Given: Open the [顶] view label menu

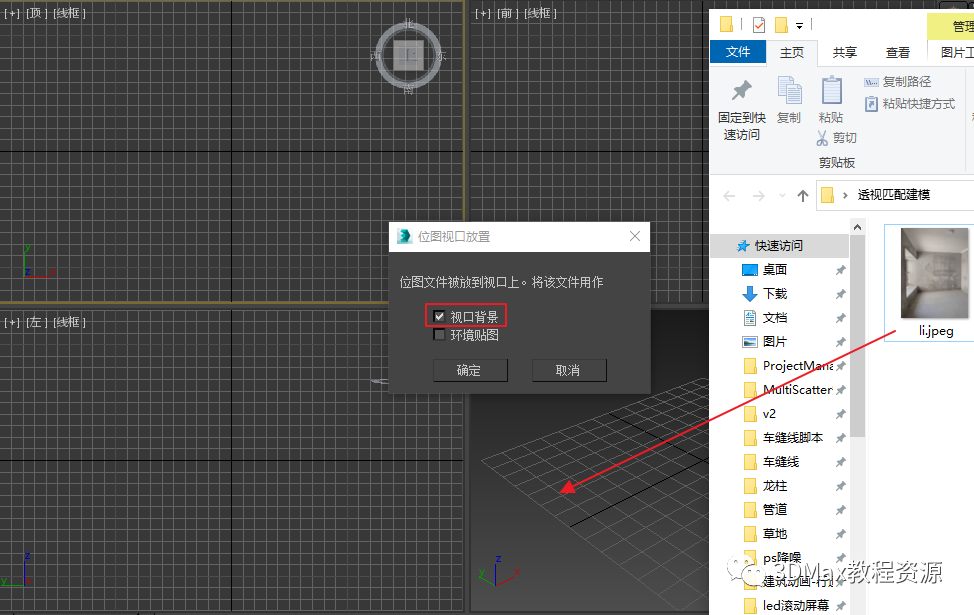Looking at the screenshot, I should [37, 13].
